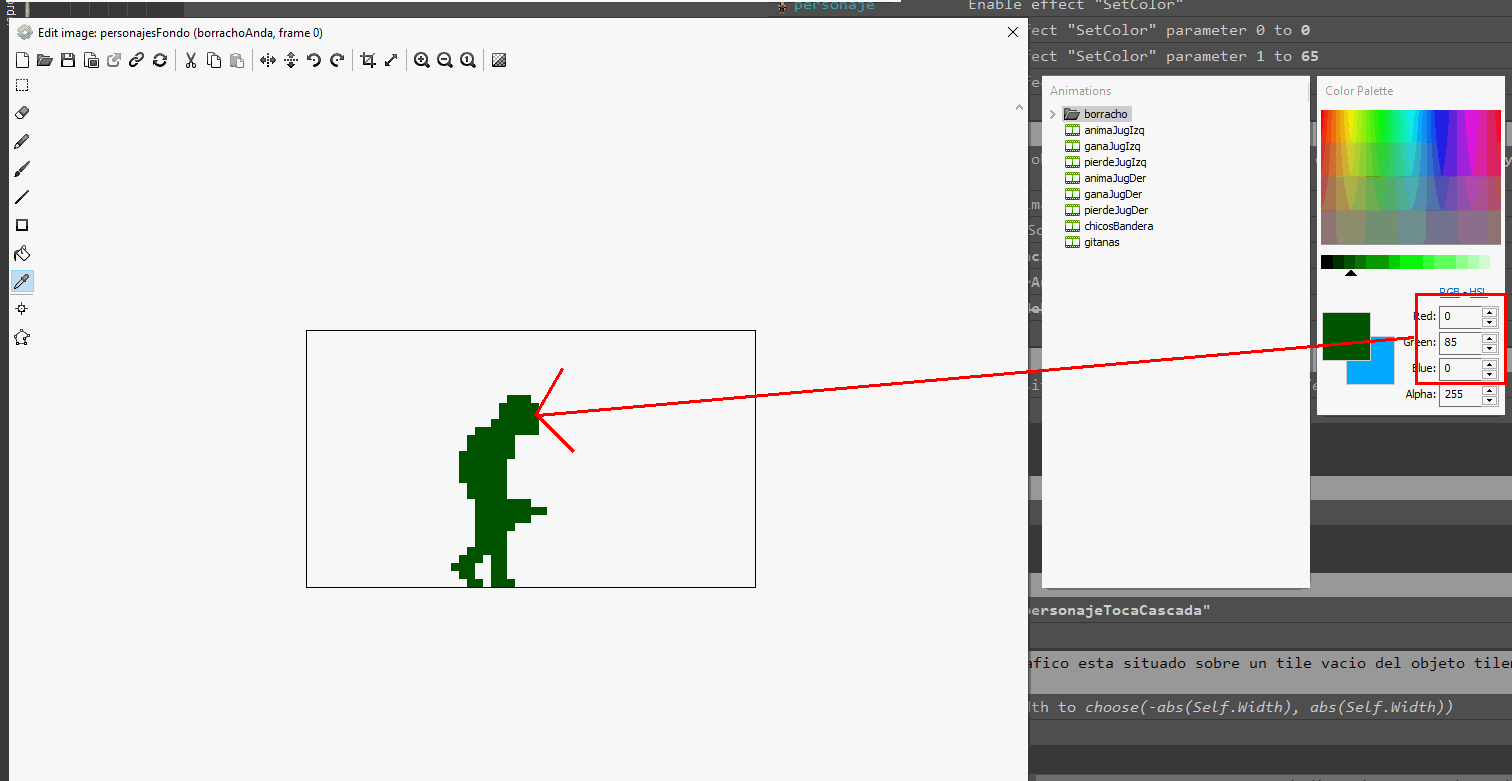This screenshot has height=781, width=1512.
Task: Click the Green value input field
Action: click(1460, 343)
